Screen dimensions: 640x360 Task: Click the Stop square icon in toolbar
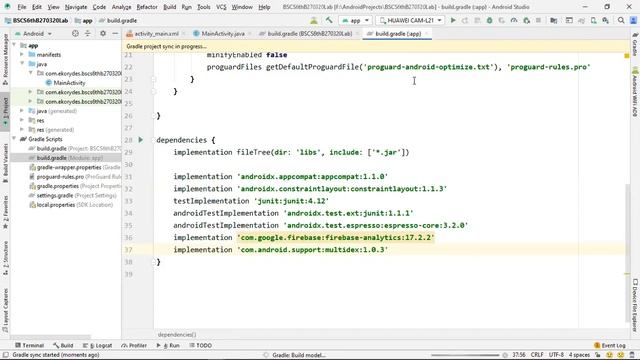pyautogui.click(x=538, y=20)
